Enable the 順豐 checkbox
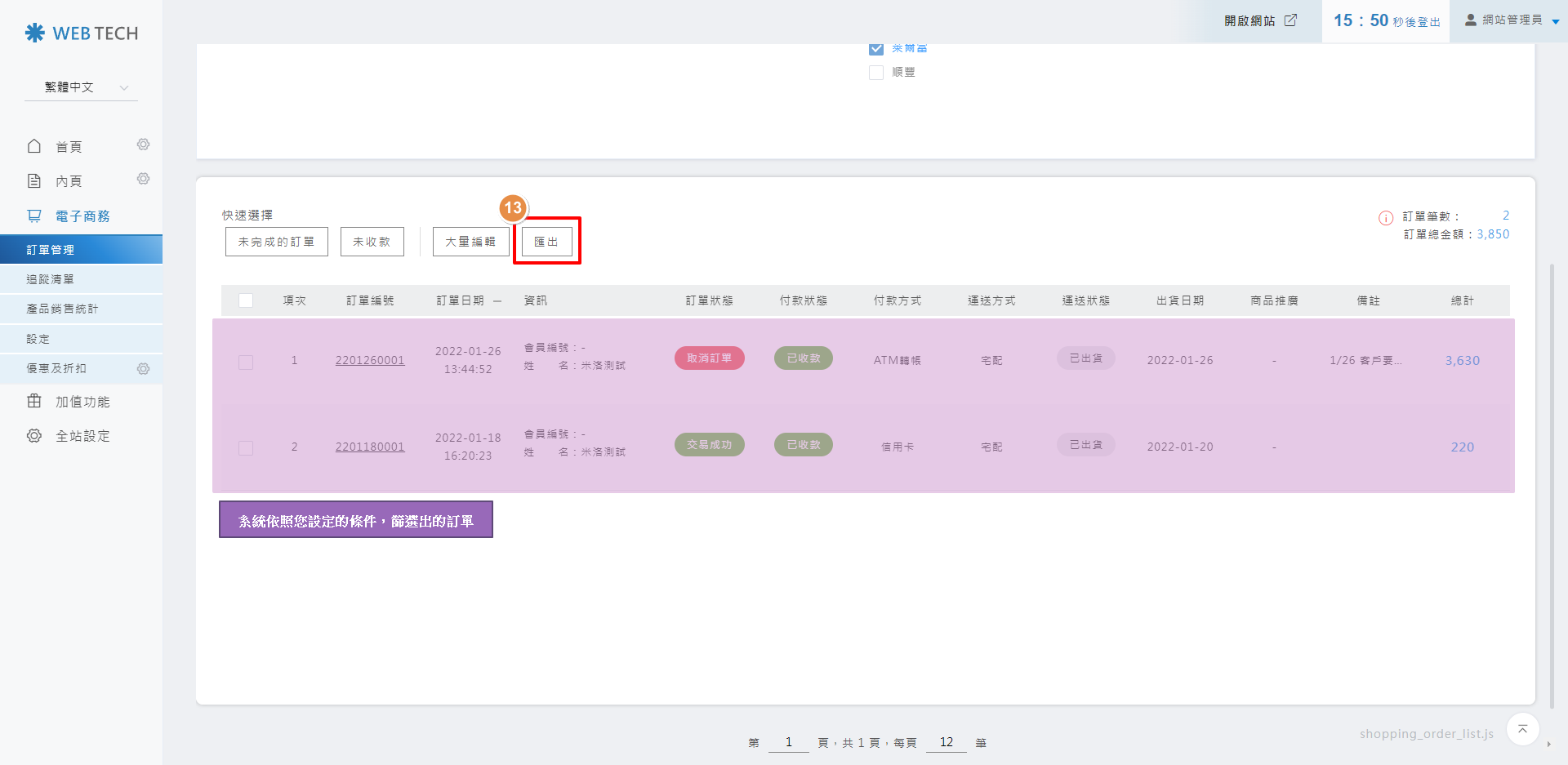Viewport: 1568px width, 765px height. click(x=876, y=73)
